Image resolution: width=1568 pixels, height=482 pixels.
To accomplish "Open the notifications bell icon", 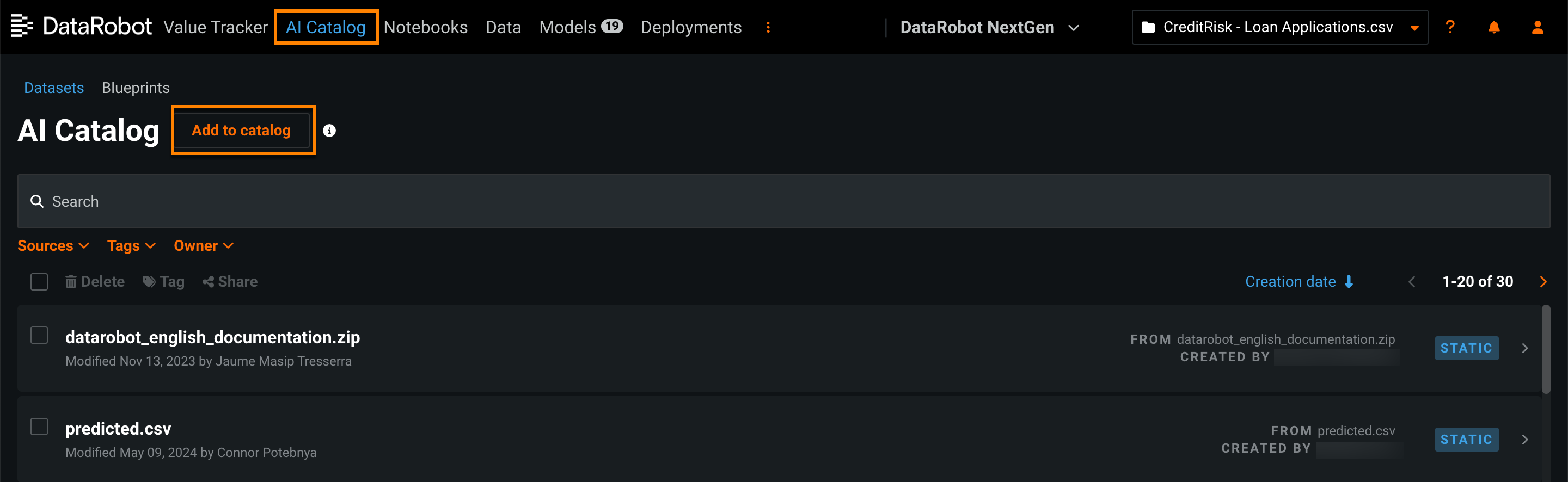I will click(1494, 27).
